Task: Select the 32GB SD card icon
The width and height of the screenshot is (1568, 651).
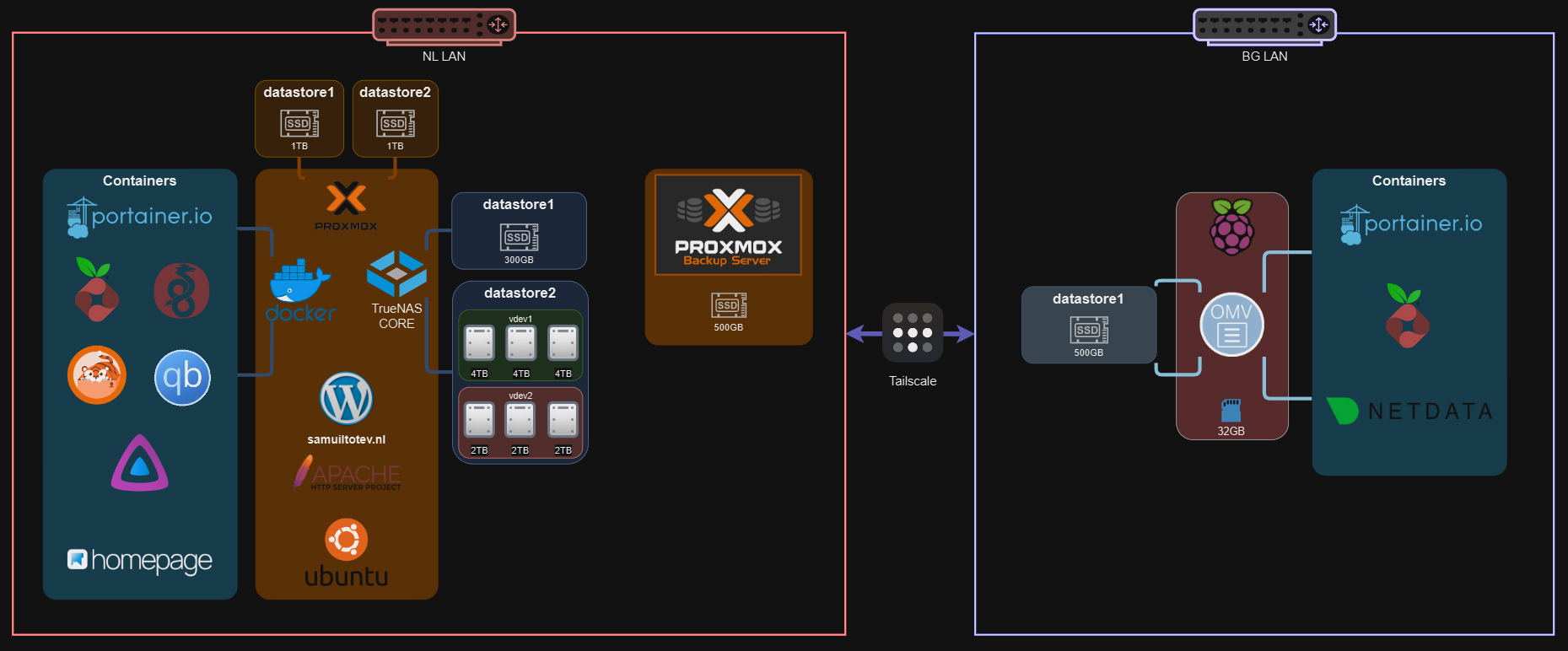Action: 1231,411
